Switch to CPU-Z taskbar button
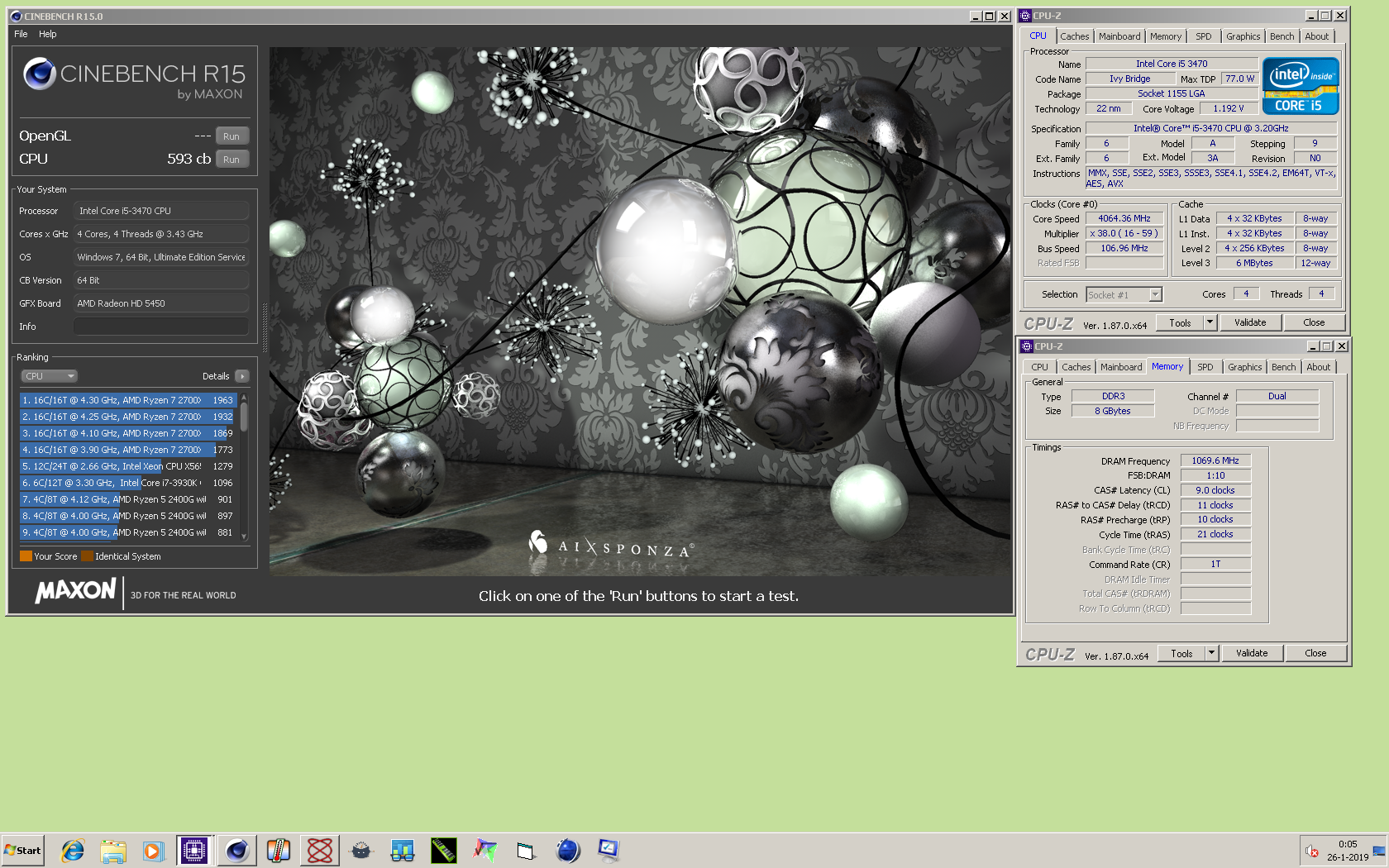 [194, 851]
